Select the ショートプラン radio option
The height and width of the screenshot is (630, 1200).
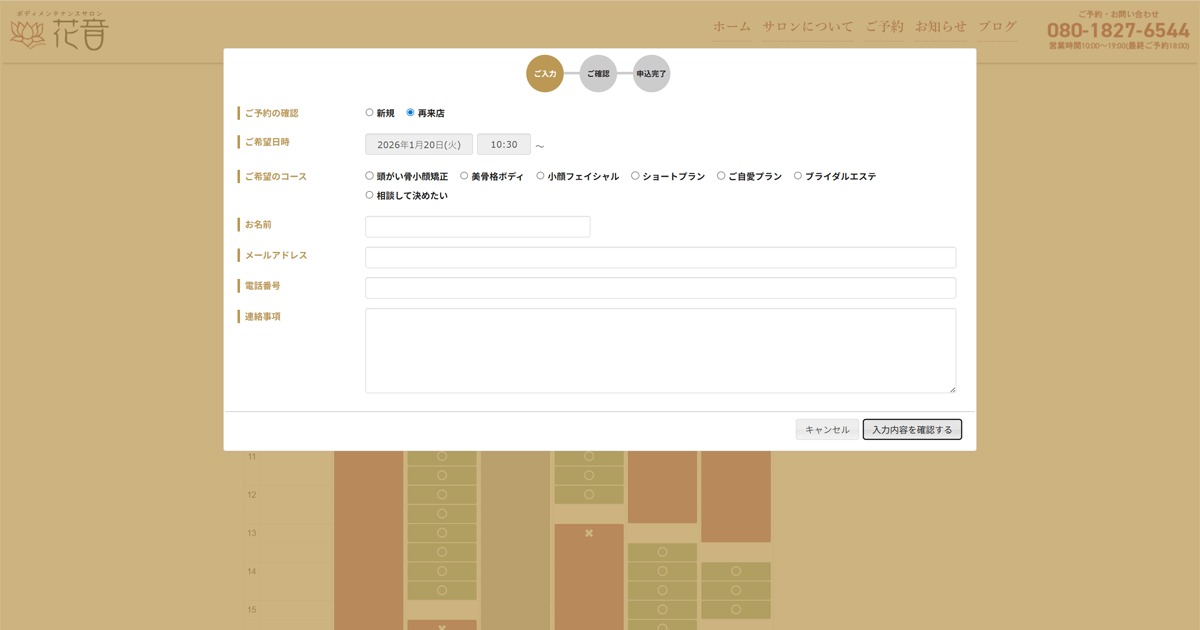(635, 176)
